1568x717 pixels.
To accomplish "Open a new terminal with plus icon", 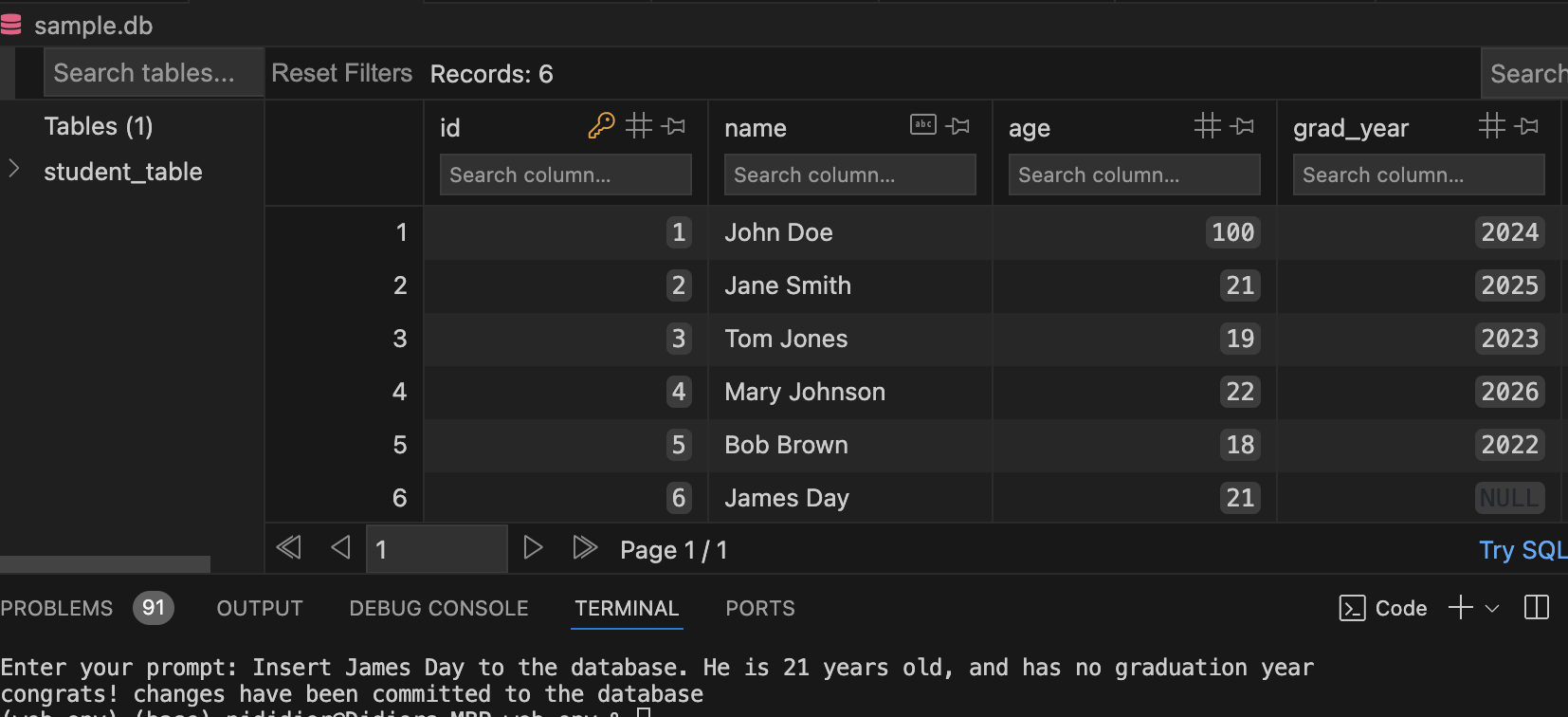I will click(1460, 608).
